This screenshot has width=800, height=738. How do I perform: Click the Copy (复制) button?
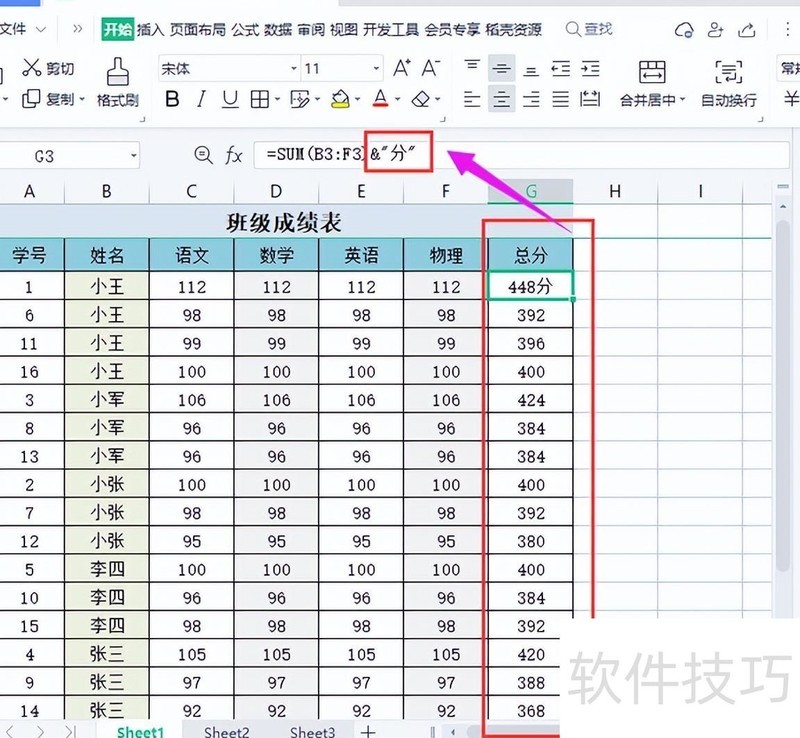[50, 100]
